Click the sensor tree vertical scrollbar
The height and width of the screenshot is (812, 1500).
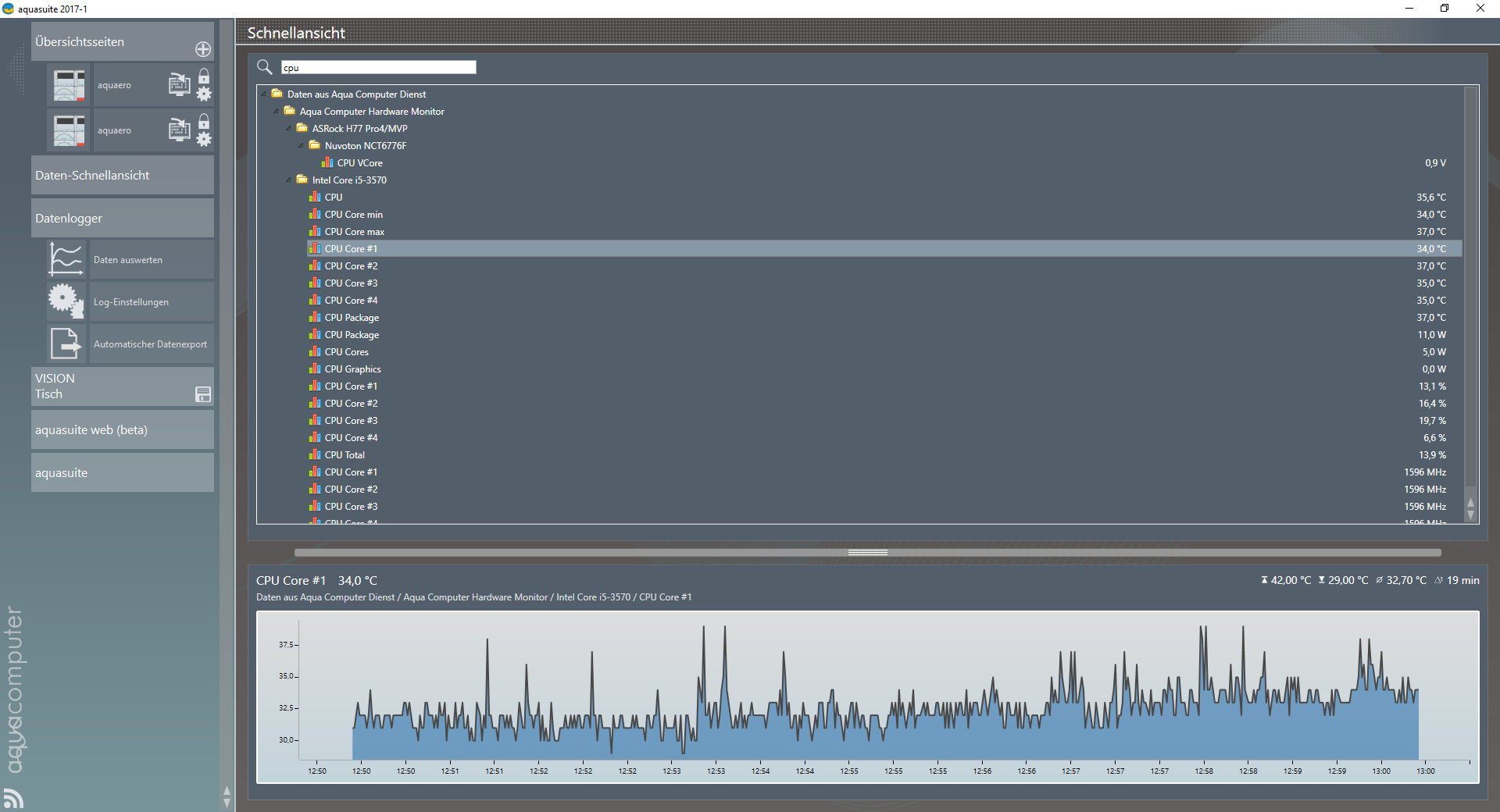coord(1471,286)
